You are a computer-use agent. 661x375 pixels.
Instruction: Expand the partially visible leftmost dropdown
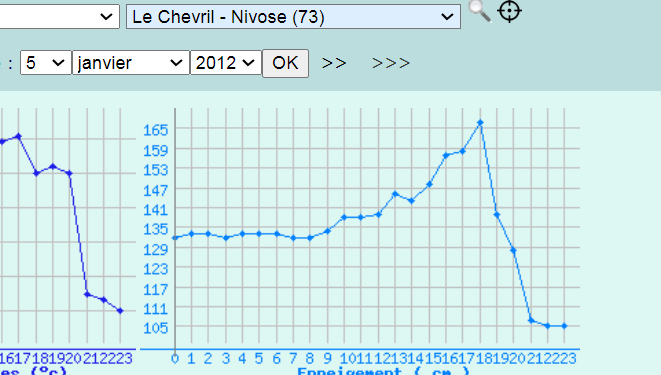[59, 17]
